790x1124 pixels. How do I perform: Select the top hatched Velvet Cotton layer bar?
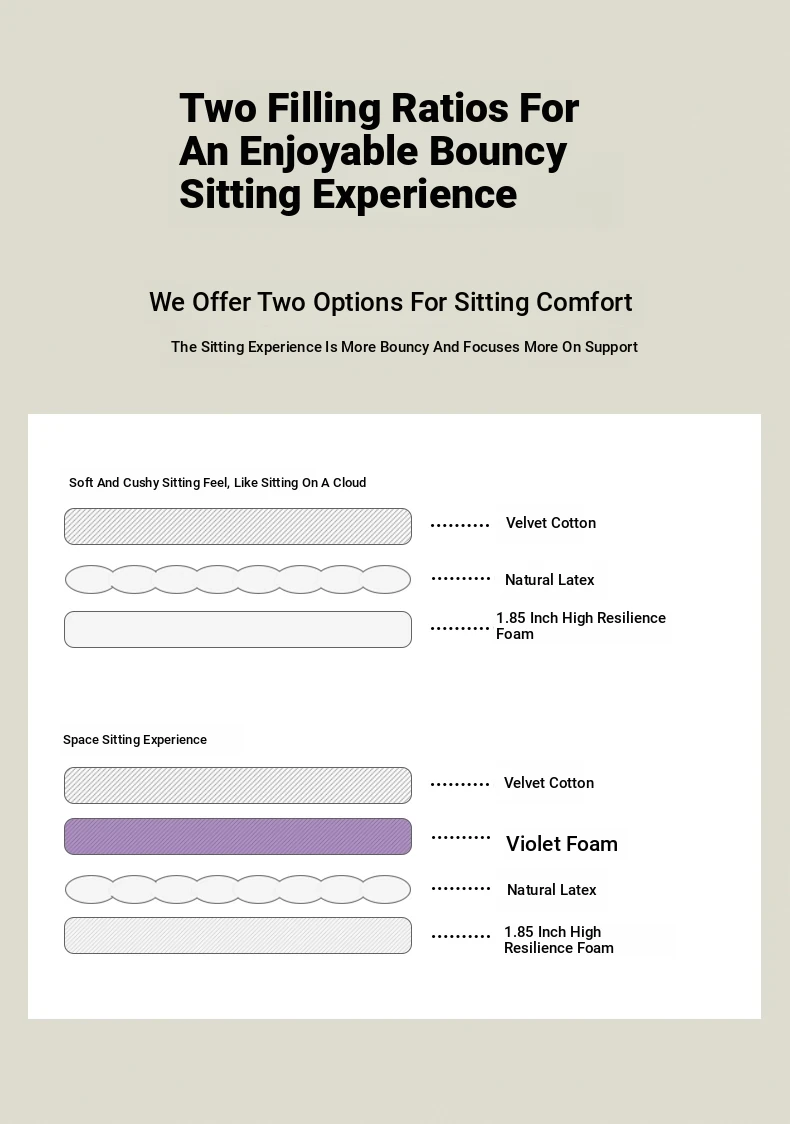coord(238,526)
